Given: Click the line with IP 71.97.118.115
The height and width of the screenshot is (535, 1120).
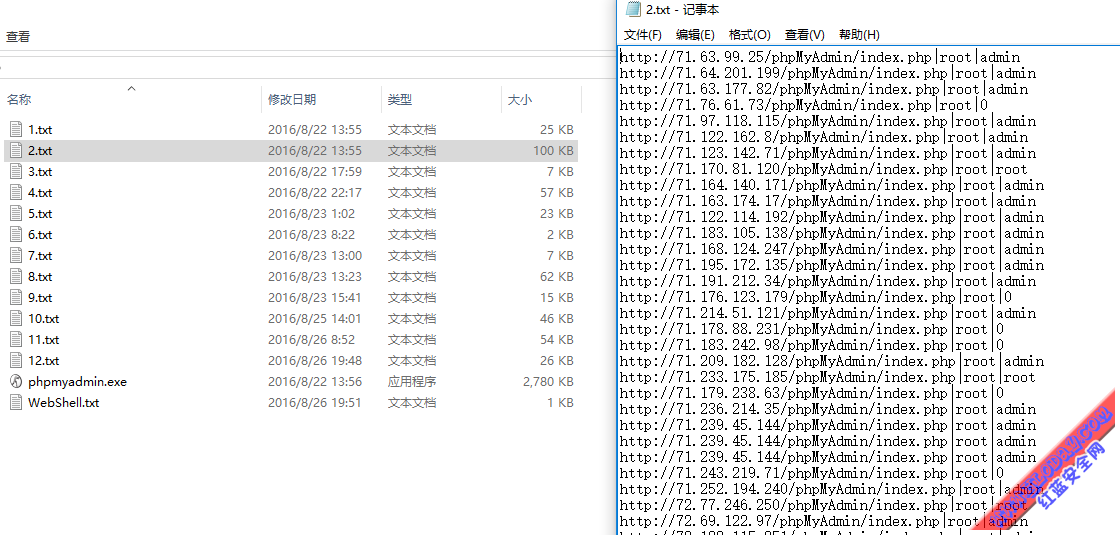Looking at the screenshot, I should point(828,121).
